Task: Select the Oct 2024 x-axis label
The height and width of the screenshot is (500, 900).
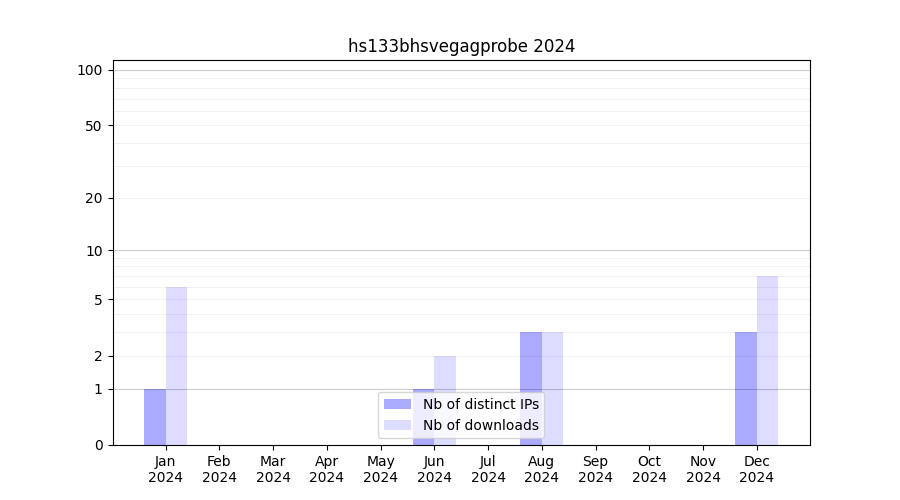Action: pyautogui.click(x=649, y=469)
